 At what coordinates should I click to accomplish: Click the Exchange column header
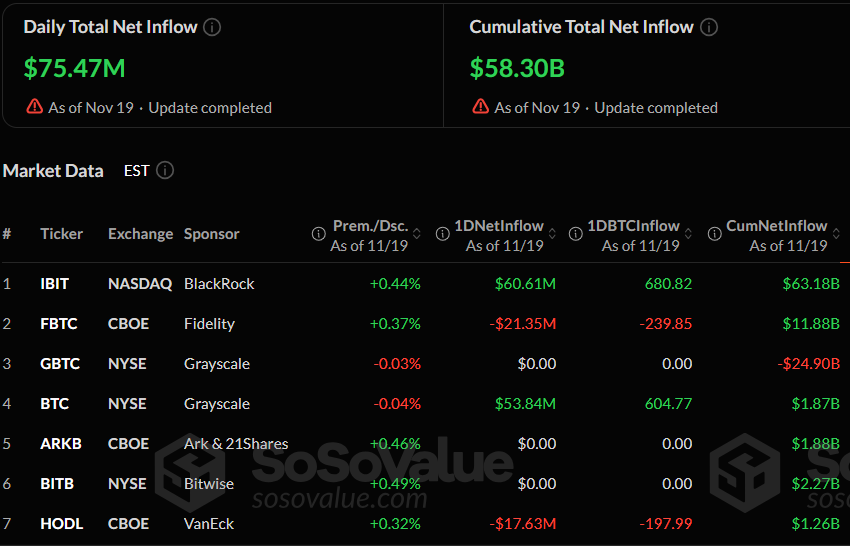[x=140, y=234]
